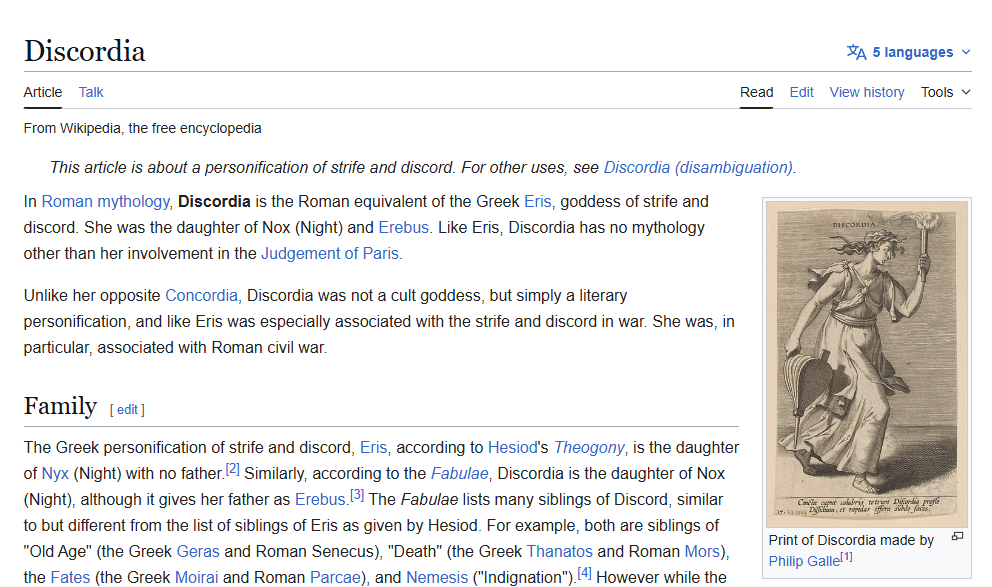Open the 5 languages dropdown

point(919,52)
